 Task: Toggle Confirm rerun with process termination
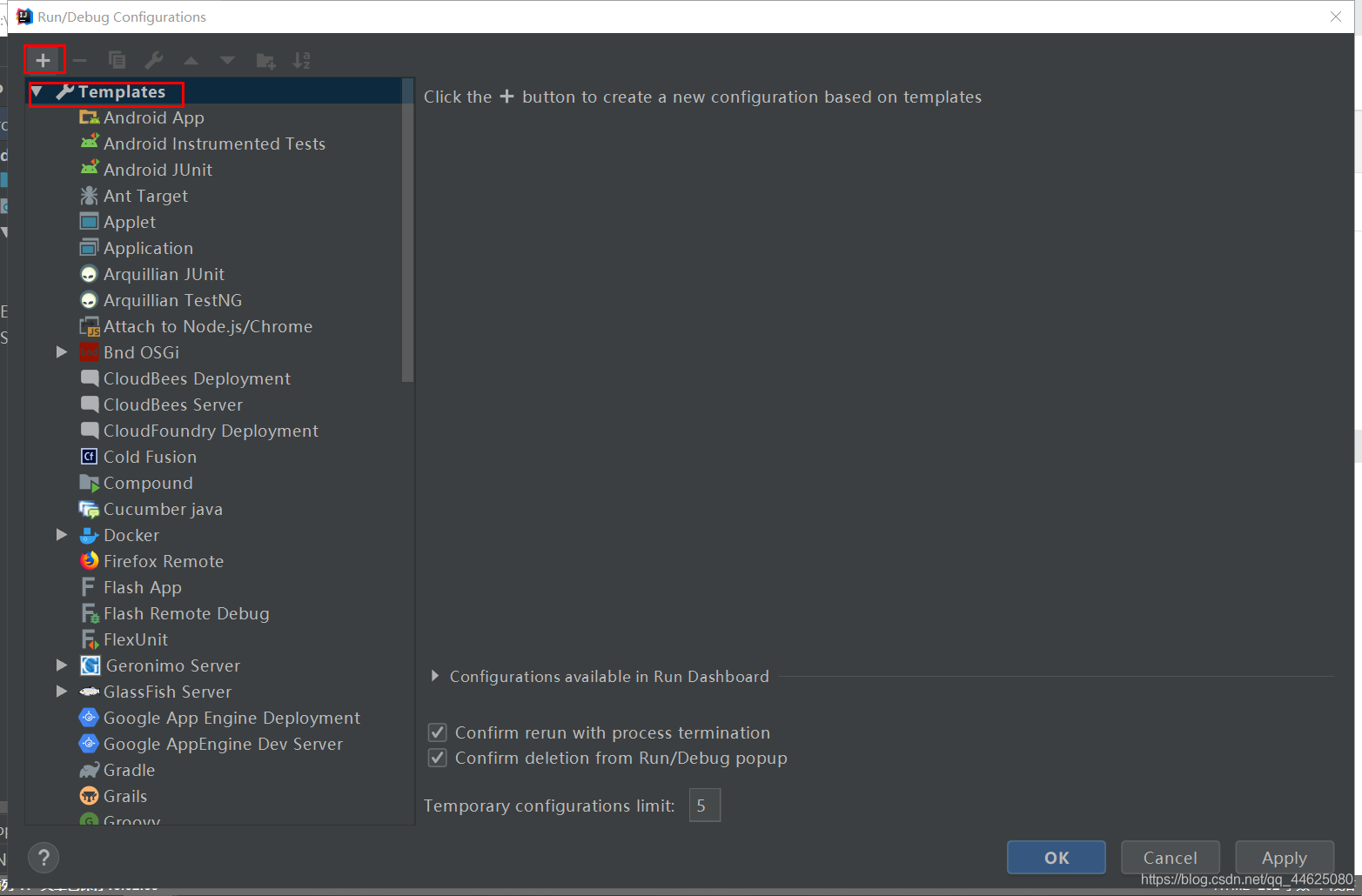tap(438, 732)
